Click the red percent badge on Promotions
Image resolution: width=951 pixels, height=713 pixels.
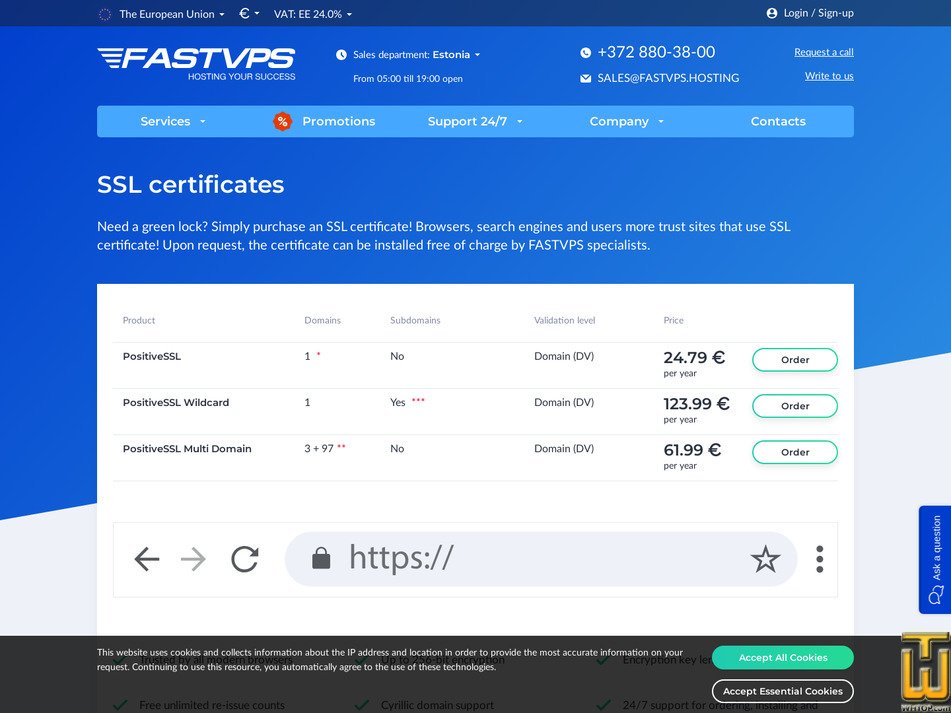click(x=282, y=121)
